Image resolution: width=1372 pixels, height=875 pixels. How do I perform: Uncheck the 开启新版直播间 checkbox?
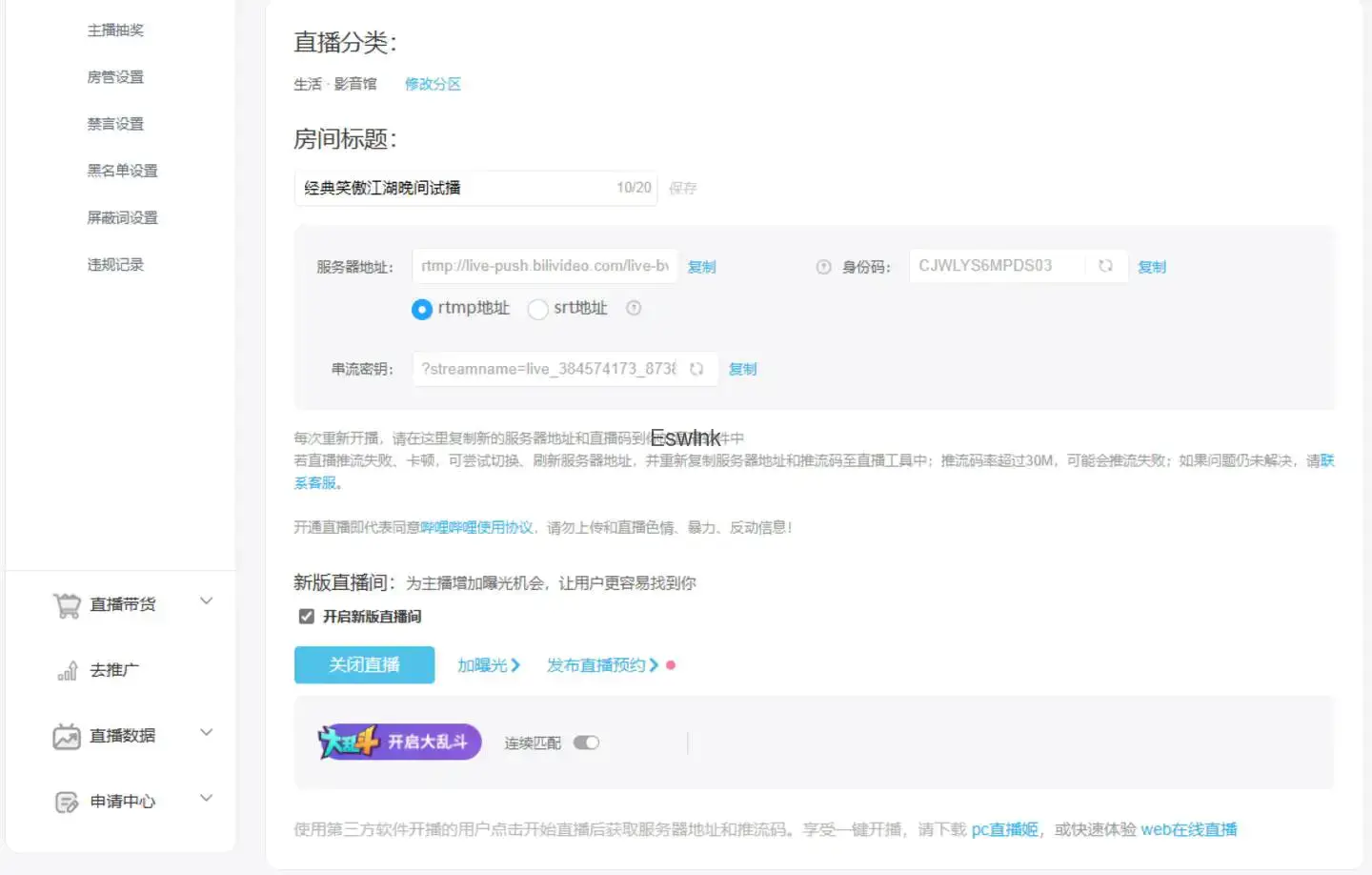click(307, 617)
